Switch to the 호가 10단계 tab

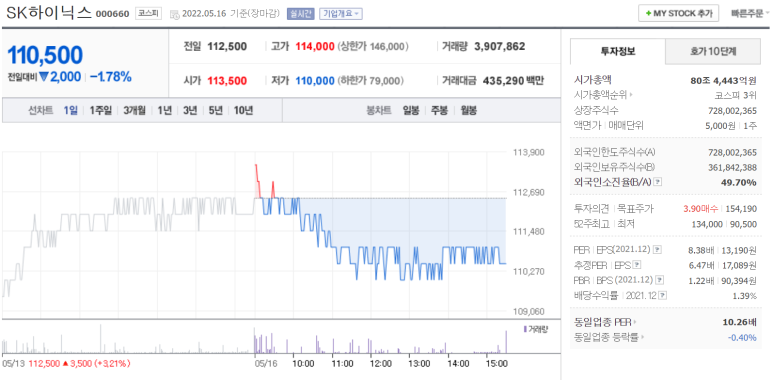pos(713,51)
